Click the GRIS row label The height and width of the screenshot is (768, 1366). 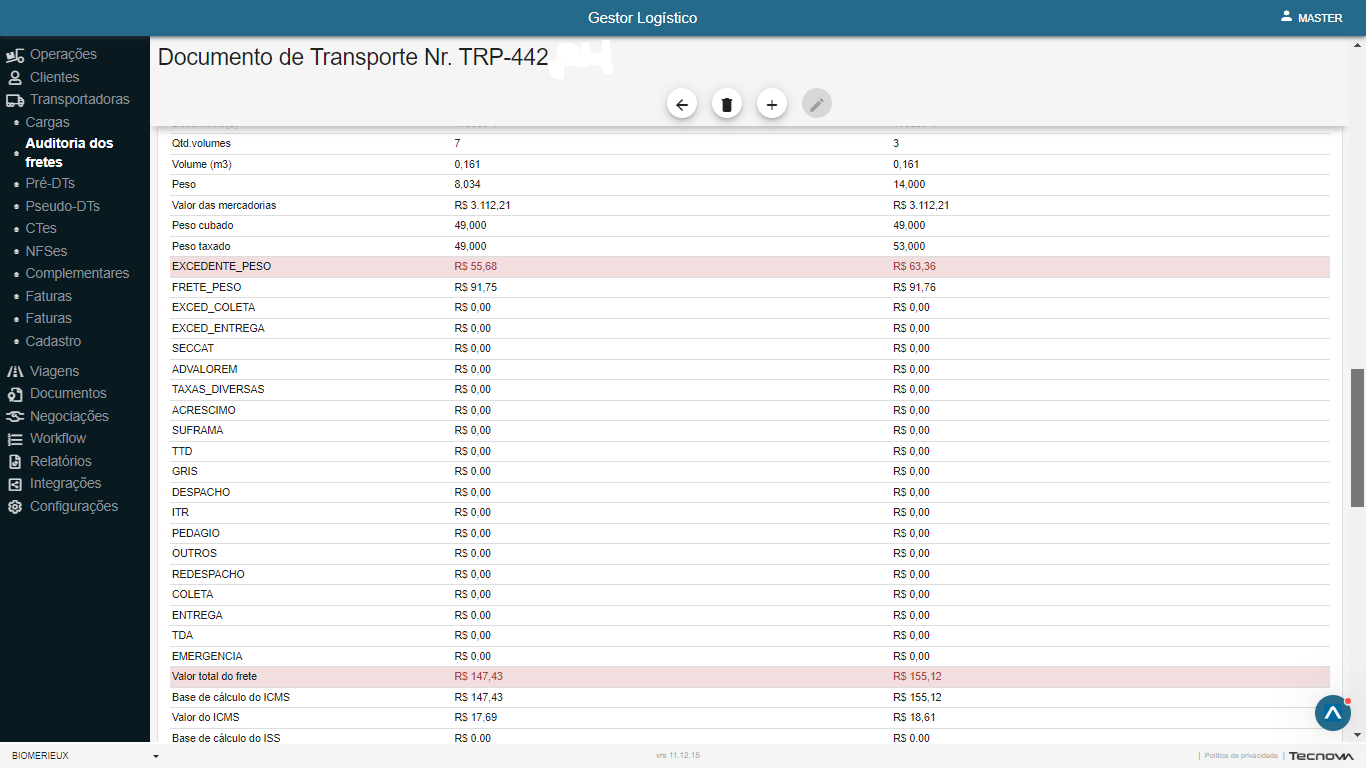[185, 471]
